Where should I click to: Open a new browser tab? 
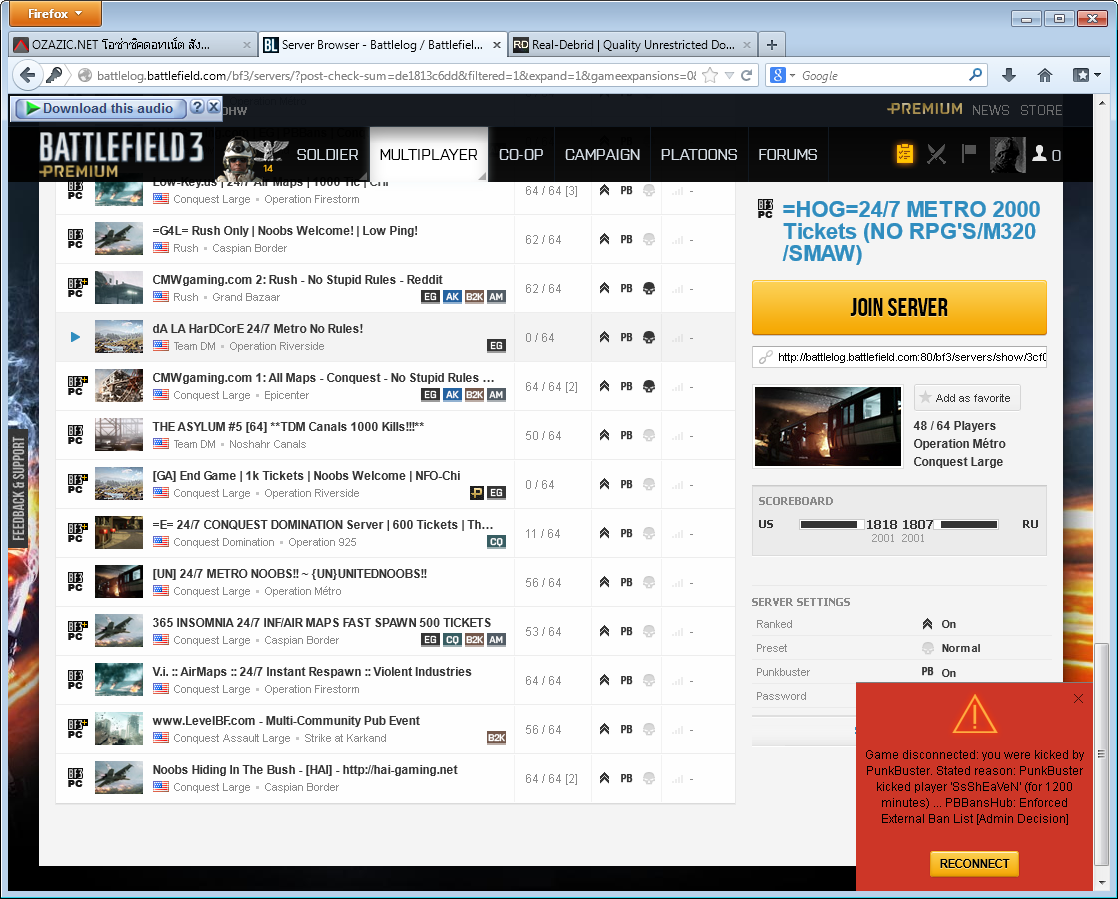pos(771,45)
